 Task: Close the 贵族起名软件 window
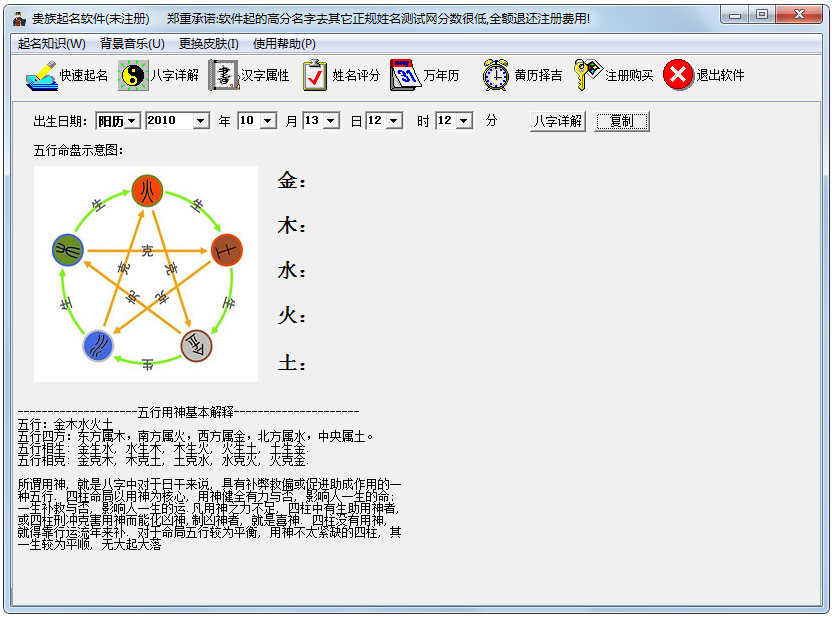pyautogui.click(x=799, y=15)
